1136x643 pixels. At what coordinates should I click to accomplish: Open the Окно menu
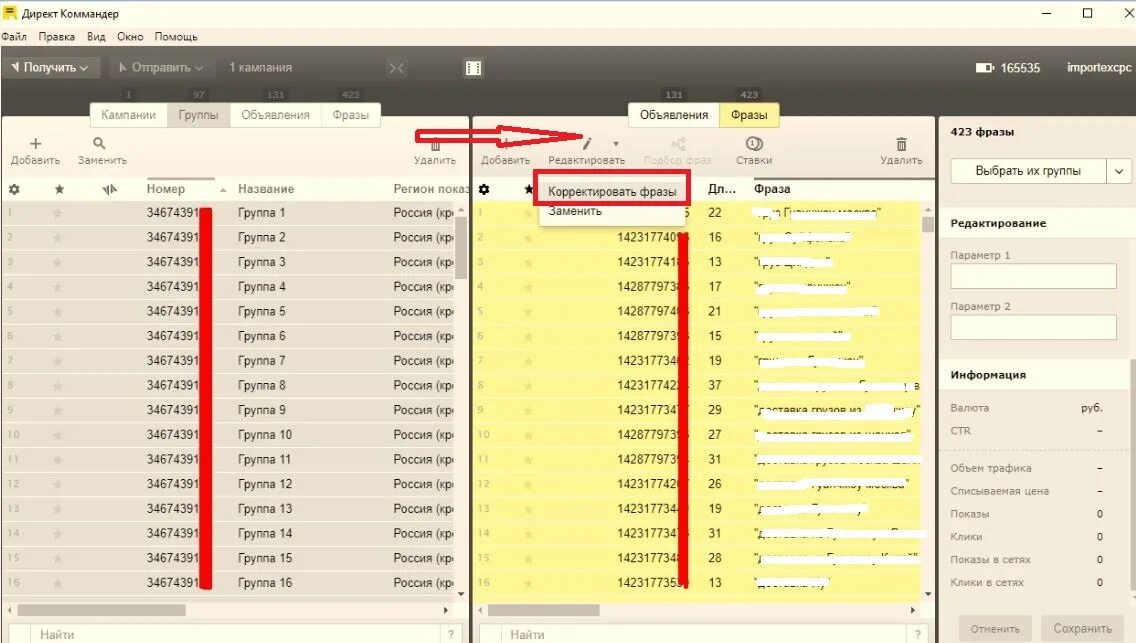(130, 36)
